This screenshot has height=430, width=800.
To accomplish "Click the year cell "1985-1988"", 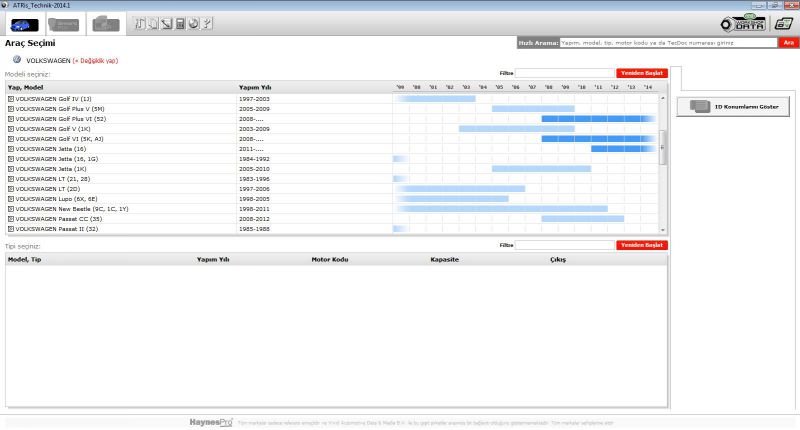I will (254, 229).
